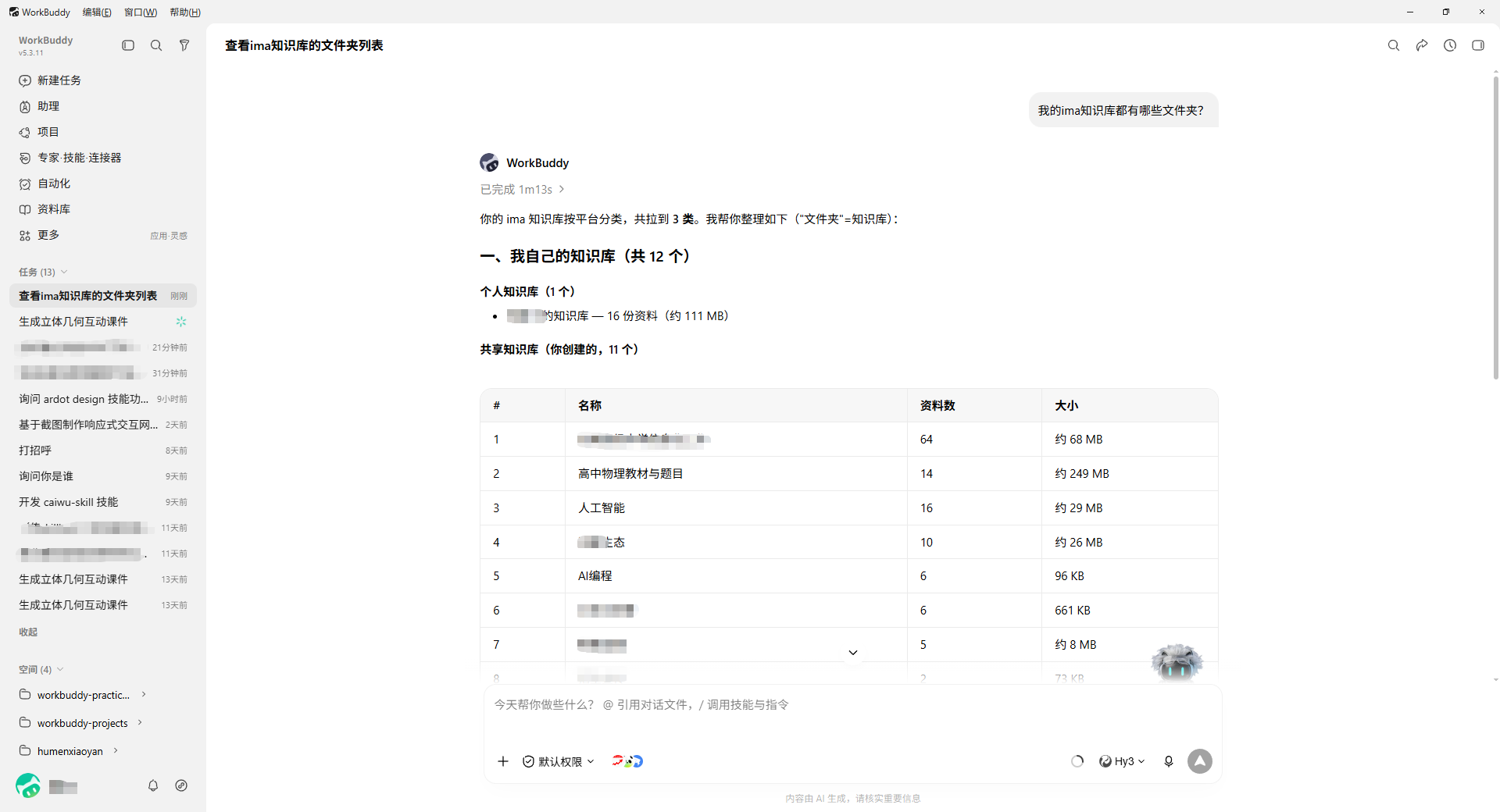Screen dimensions: 1500x812
Task: Click the plus attach icon
Action: [503, 761]
